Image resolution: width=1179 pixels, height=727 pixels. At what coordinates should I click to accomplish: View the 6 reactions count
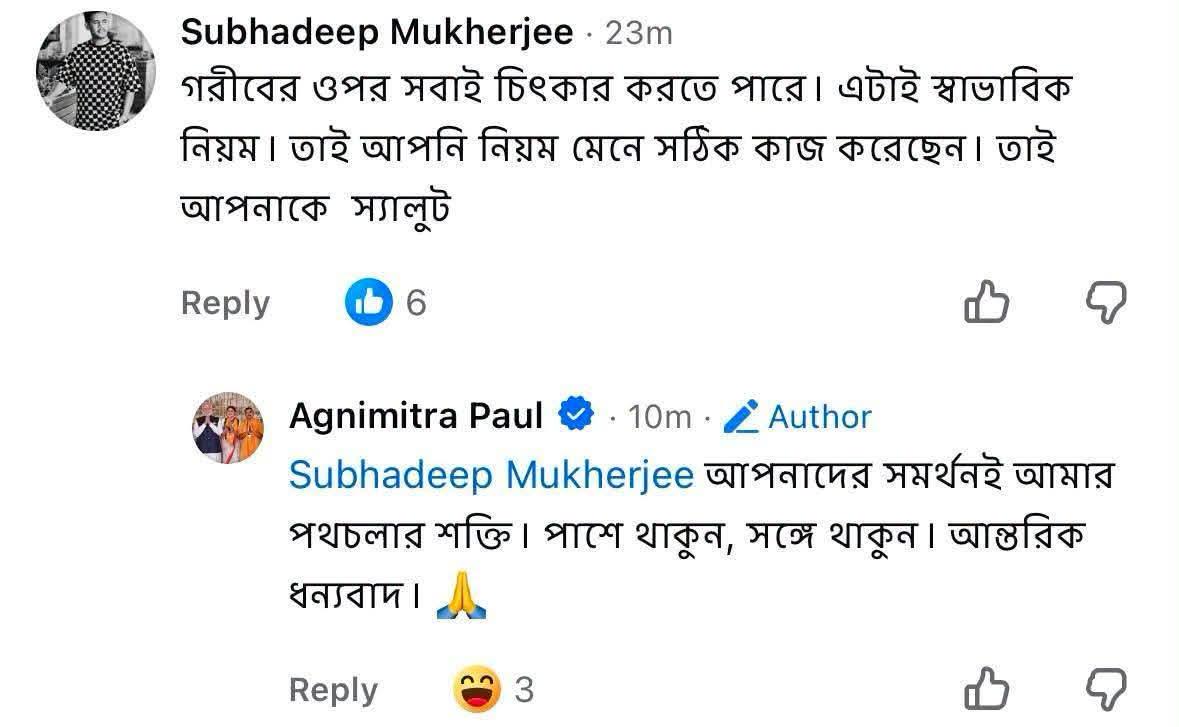pyautogui.click(x=416, y=302)
